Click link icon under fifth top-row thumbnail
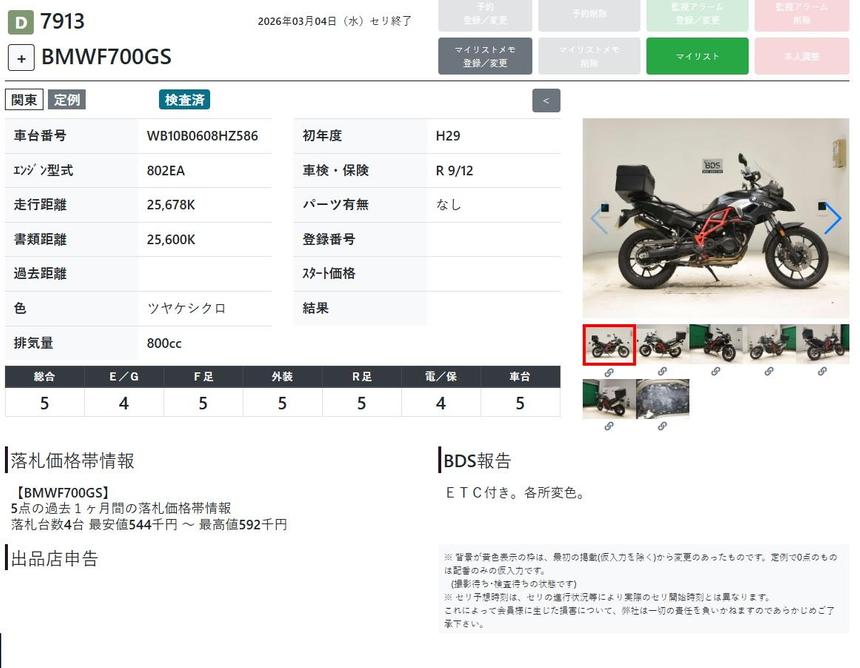 point(822,372)
